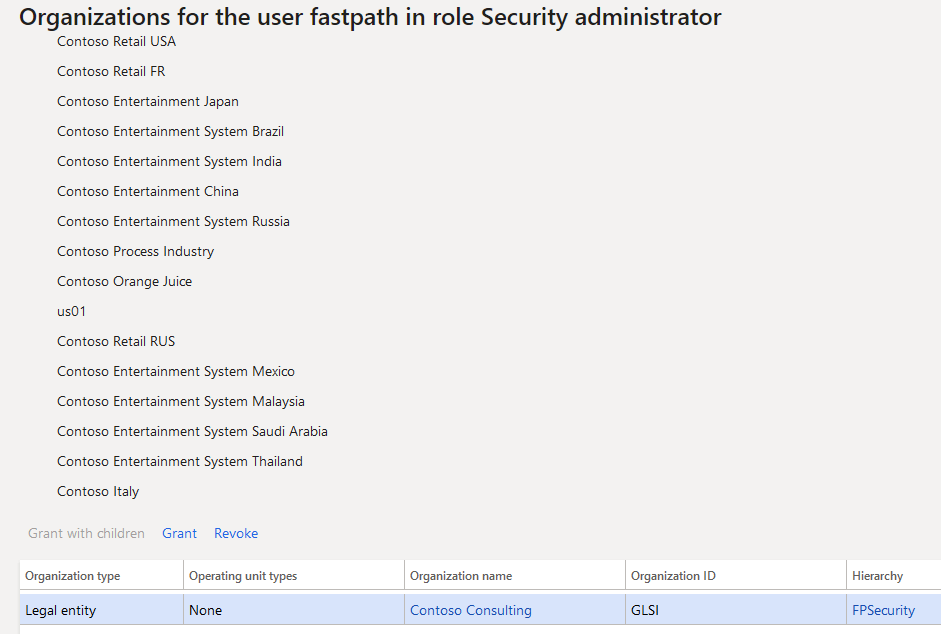
Task: Select the Legal entity grid row
Action: pyautogui.click(x=480, y=610)
